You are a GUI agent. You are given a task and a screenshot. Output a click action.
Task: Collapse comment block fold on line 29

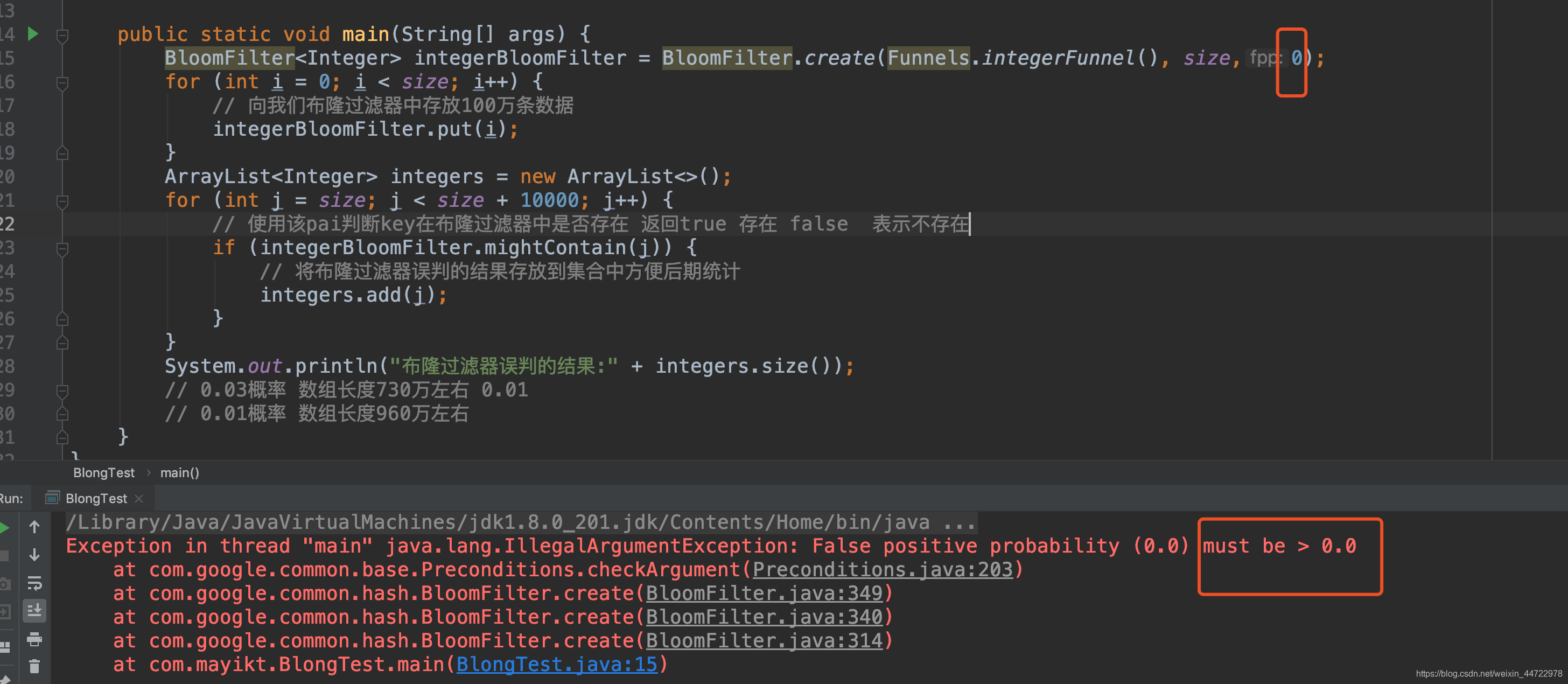point(62,390)
